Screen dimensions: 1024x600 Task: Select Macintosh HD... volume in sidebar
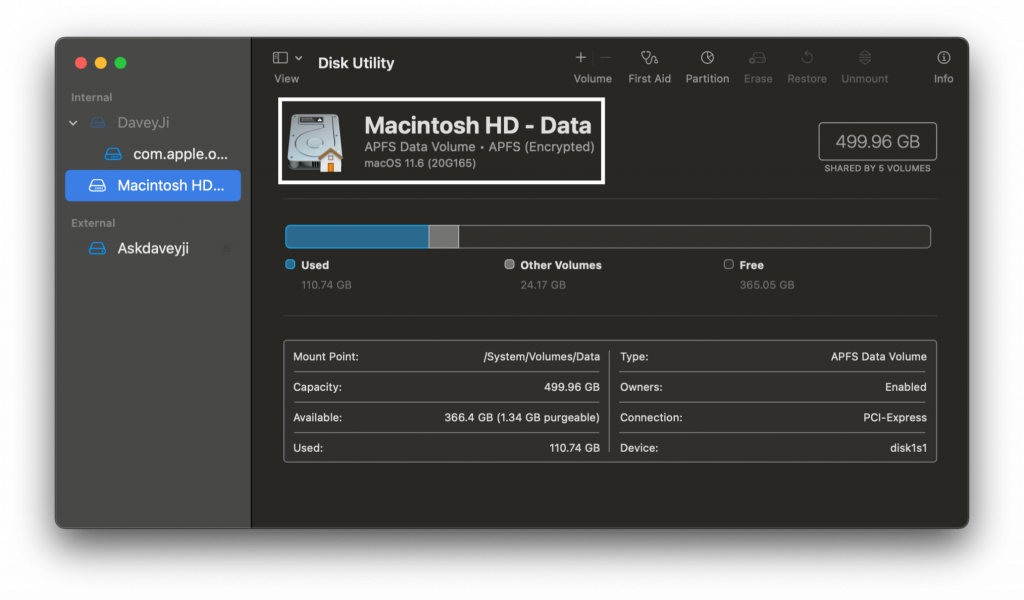click(153, 185)
